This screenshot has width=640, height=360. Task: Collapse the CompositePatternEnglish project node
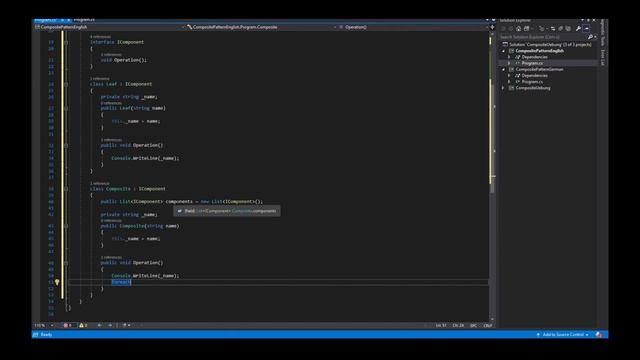point(503,51)
